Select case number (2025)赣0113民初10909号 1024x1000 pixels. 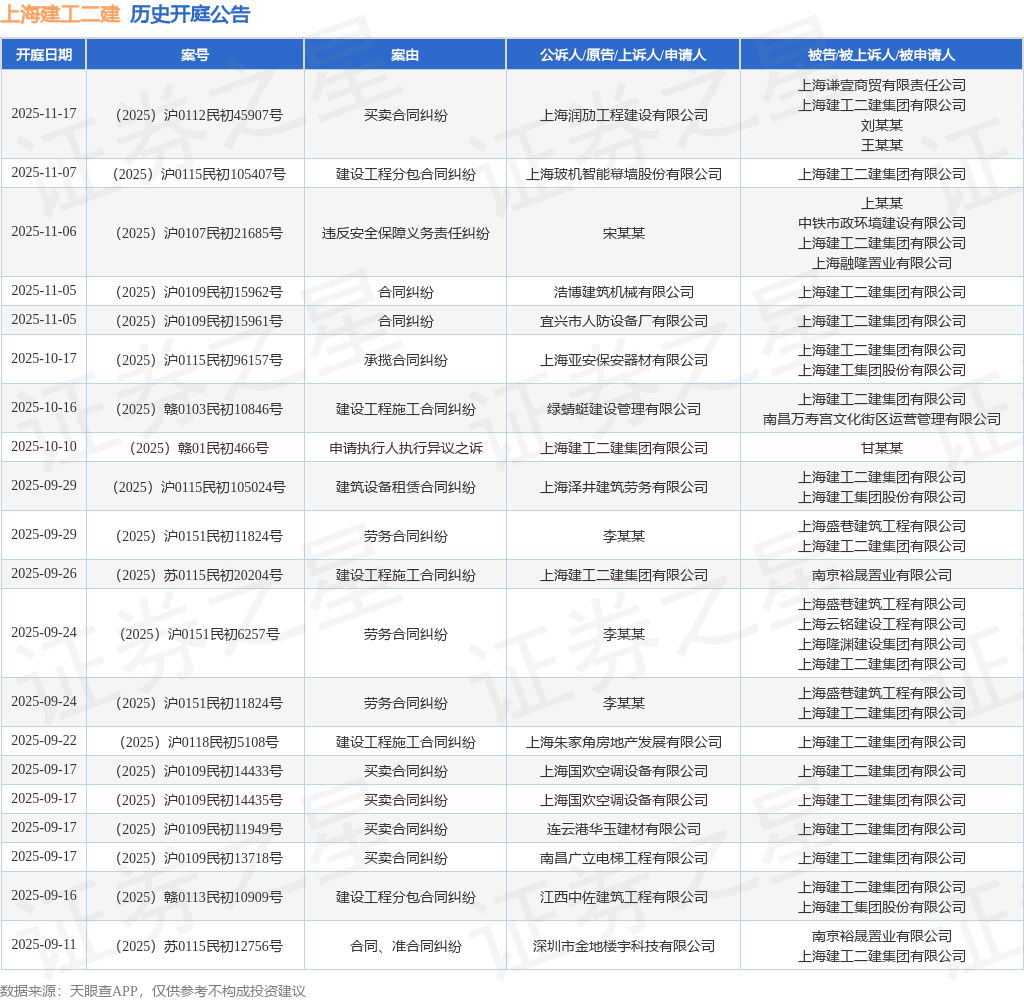(199, 897)
